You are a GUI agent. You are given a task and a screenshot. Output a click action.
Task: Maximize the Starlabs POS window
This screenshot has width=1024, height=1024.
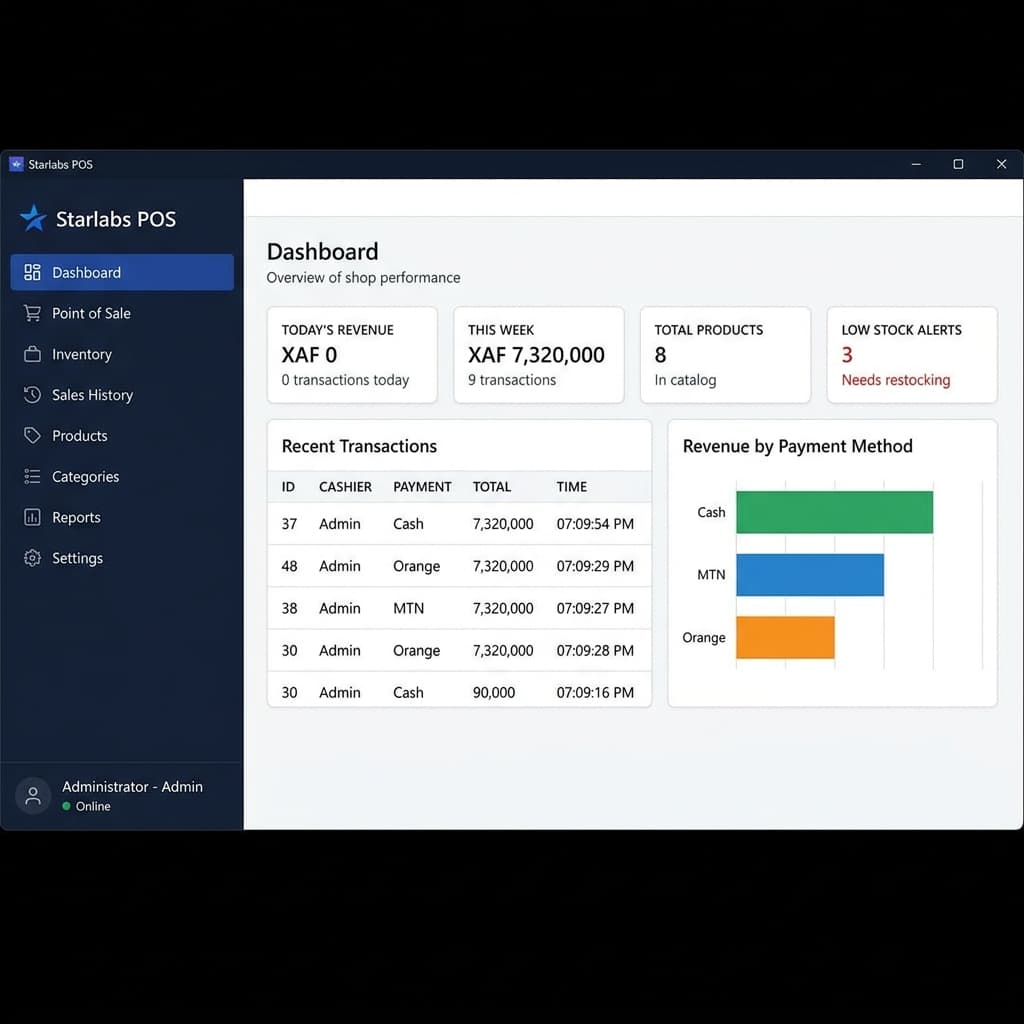click(x=958, y=164)
